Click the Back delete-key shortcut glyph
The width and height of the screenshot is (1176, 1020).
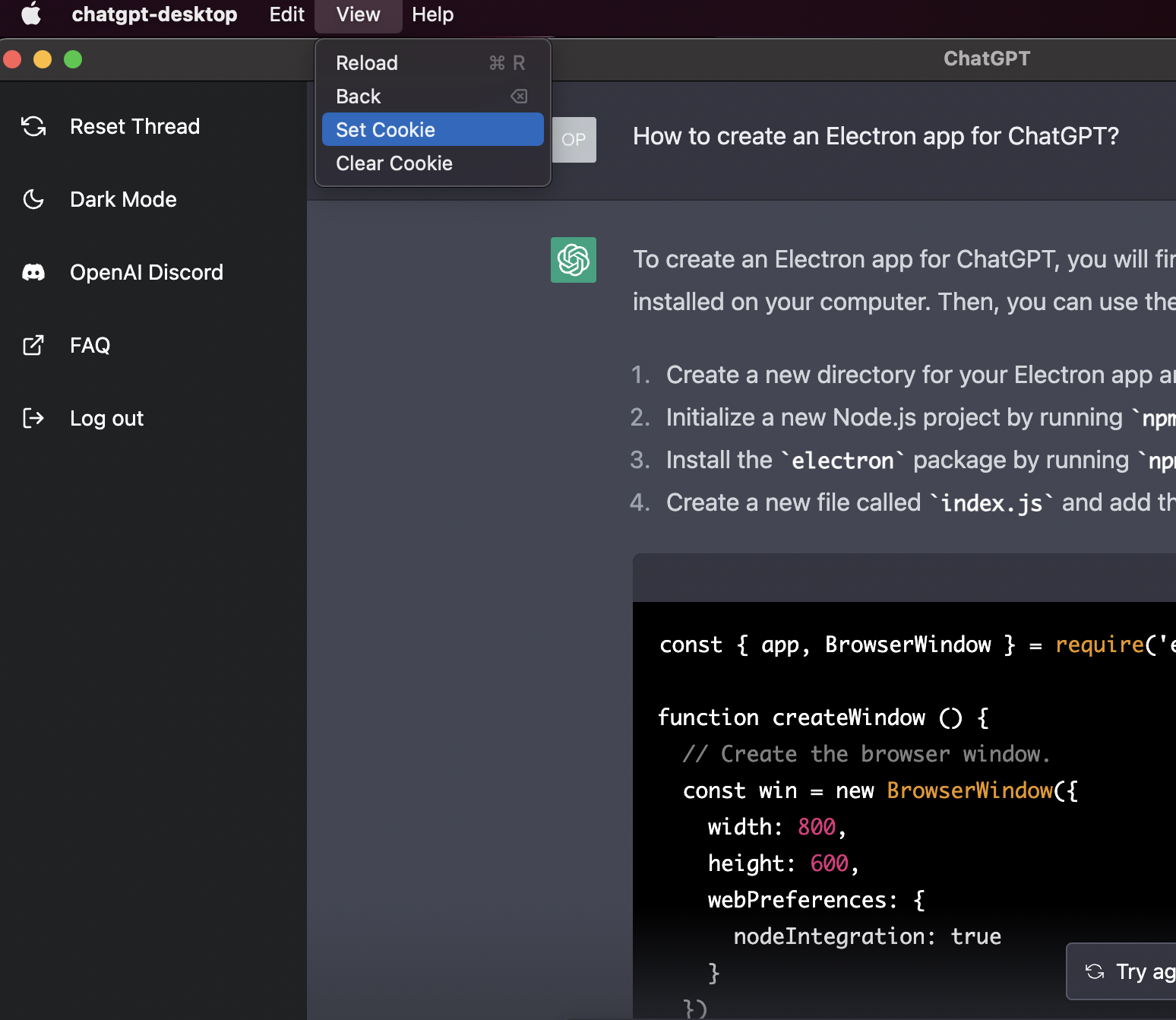pyautogui.click(x=519, y=97)
